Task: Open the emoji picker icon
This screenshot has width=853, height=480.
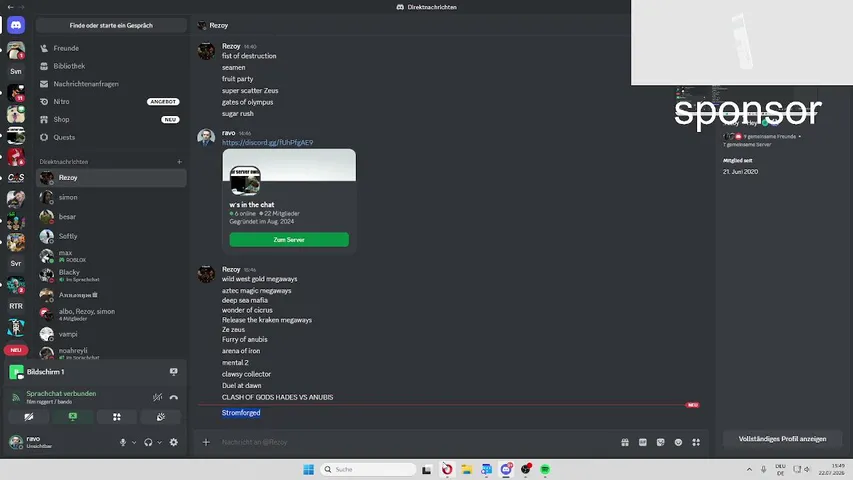Action: [x=678, y=442]
